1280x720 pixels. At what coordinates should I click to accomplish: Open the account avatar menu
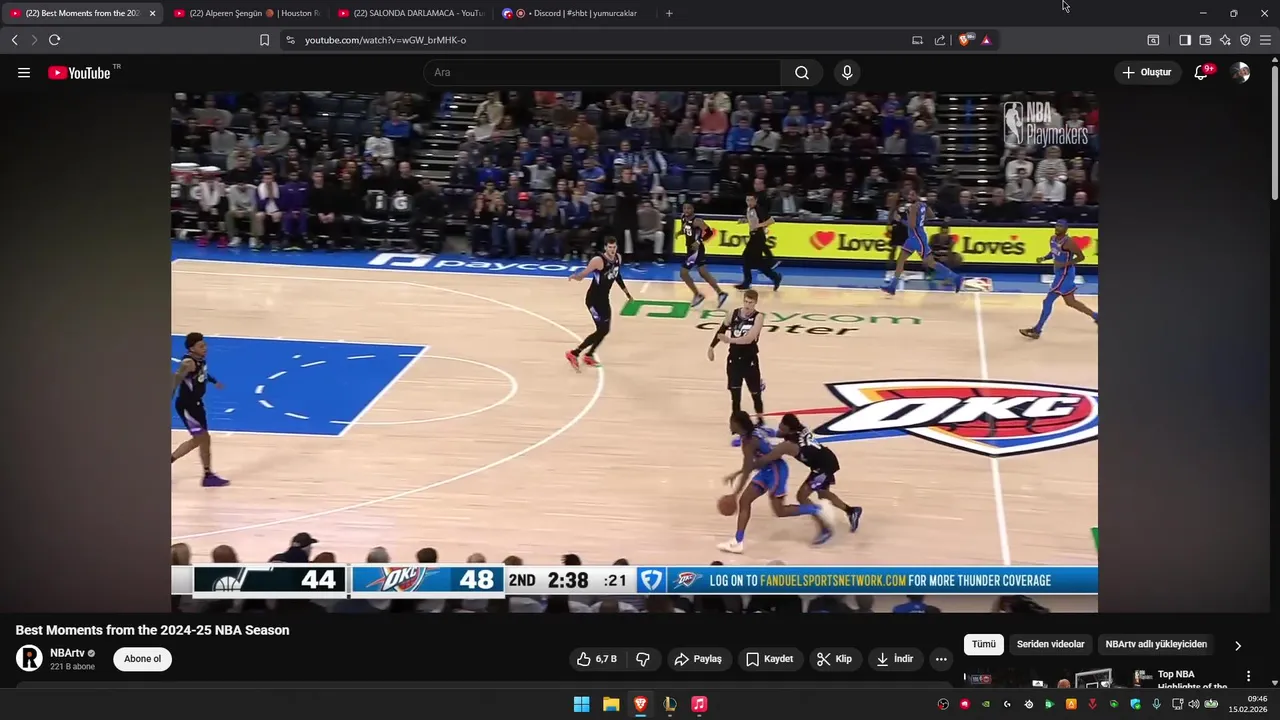pyautogui.click(x=1240, y=73)
